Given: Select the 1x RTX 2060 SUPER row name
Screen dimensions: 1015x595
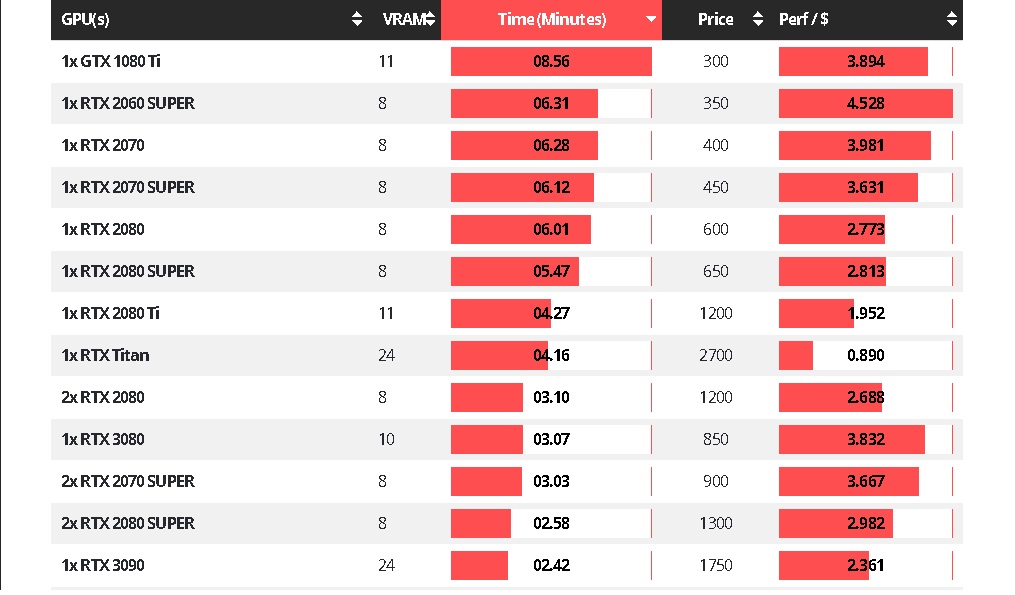Looking at the screenshot, I should tap(128, 103).
